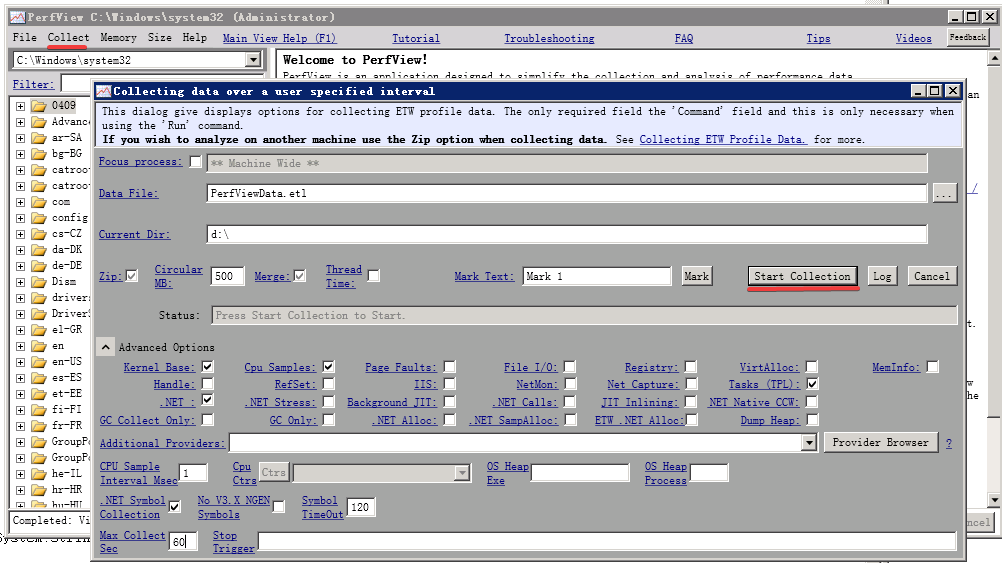Viewport: 1002px width, 563px height.
Task: Open the Additional Providers dropdown
Action: pos(809,442)
